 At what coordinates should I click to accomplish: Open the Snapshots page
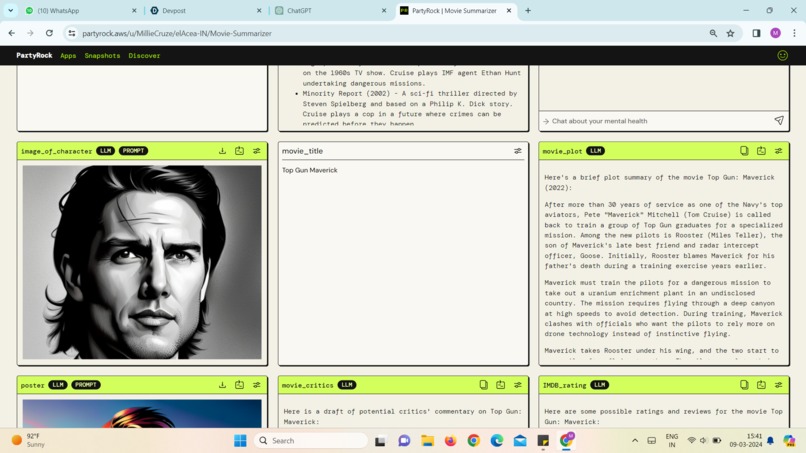[102, 56]
